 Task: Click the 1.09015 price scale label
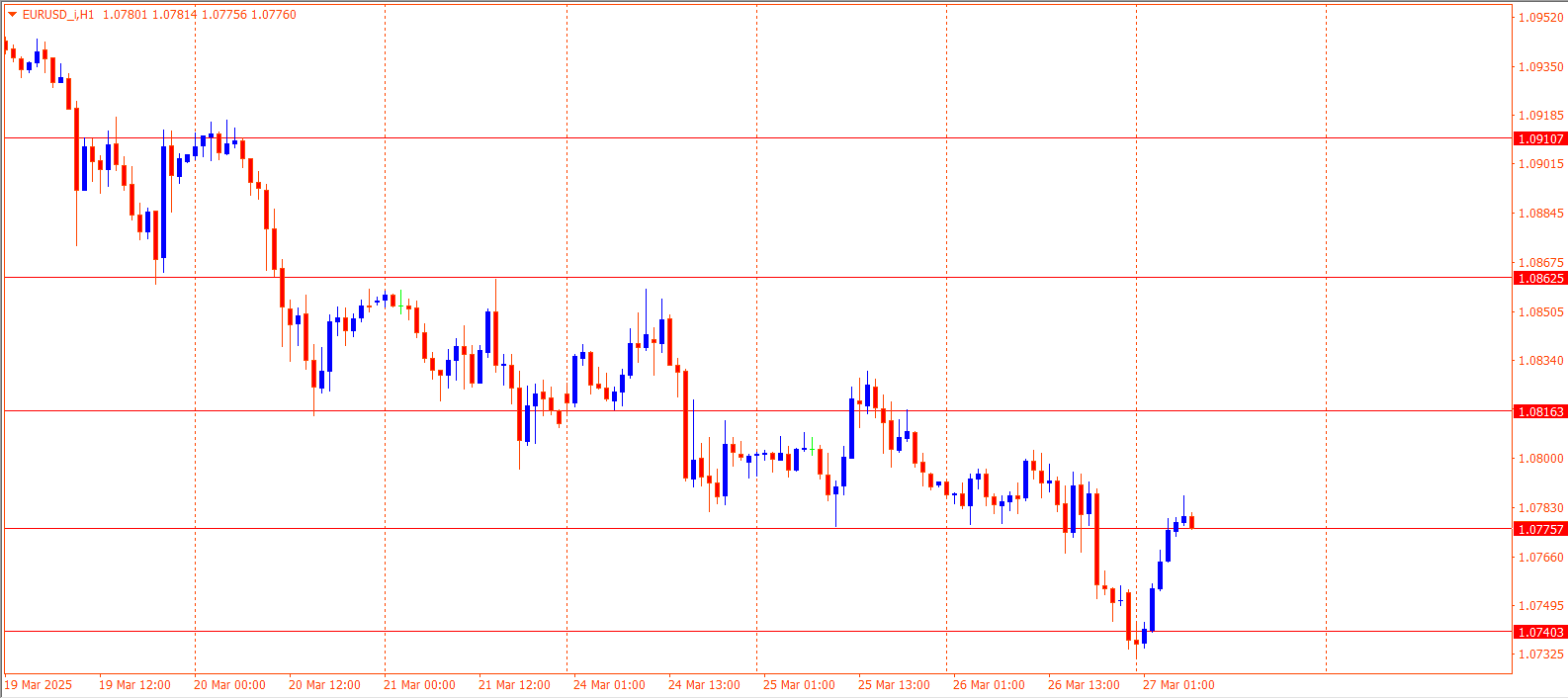1541,164
